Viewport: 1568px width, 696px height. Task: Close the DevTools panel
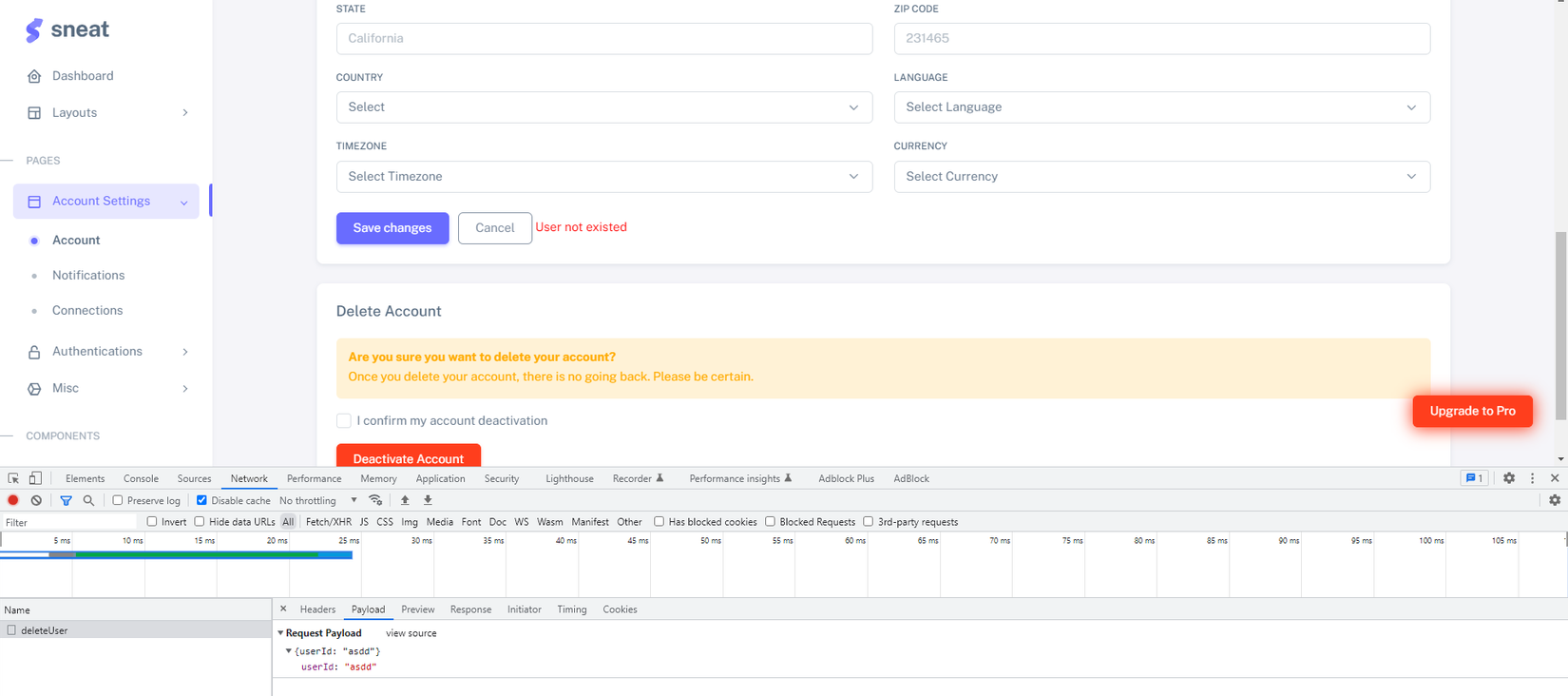click(x=1555, y=478)
